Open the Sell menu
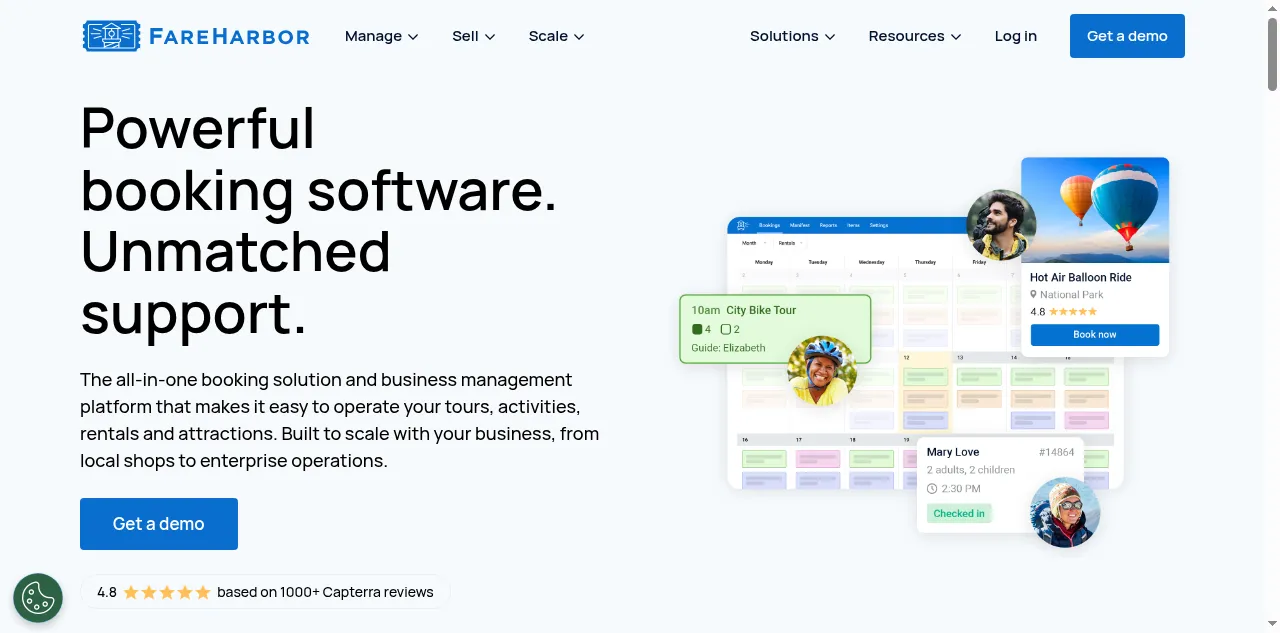This screenshot has height=633, width=1280. click(x=473, y=36)
